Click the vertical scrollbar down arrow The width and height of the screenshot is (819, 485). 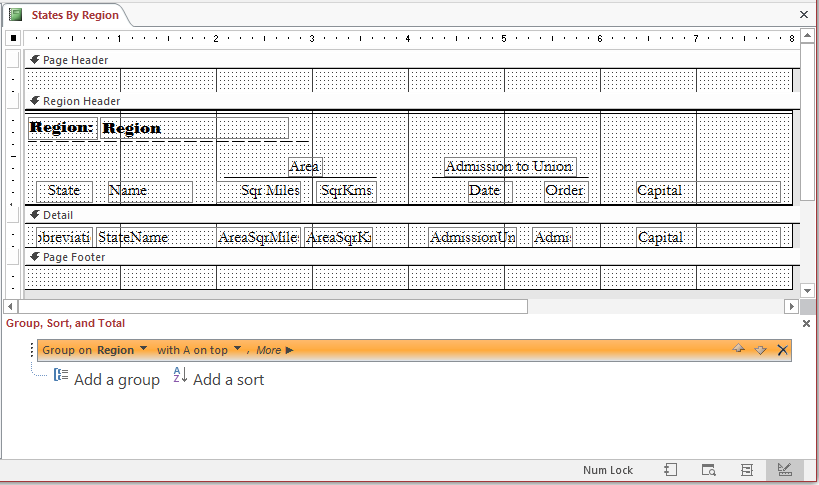click(x=808, y=291)
